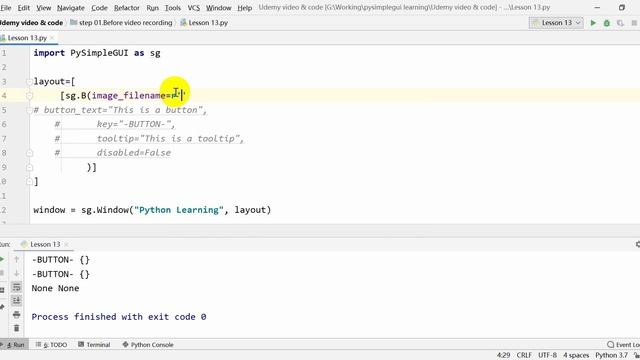Toggle comment fold marker on line 5
Screen dimensions: 640x360
tap(29, 110)
